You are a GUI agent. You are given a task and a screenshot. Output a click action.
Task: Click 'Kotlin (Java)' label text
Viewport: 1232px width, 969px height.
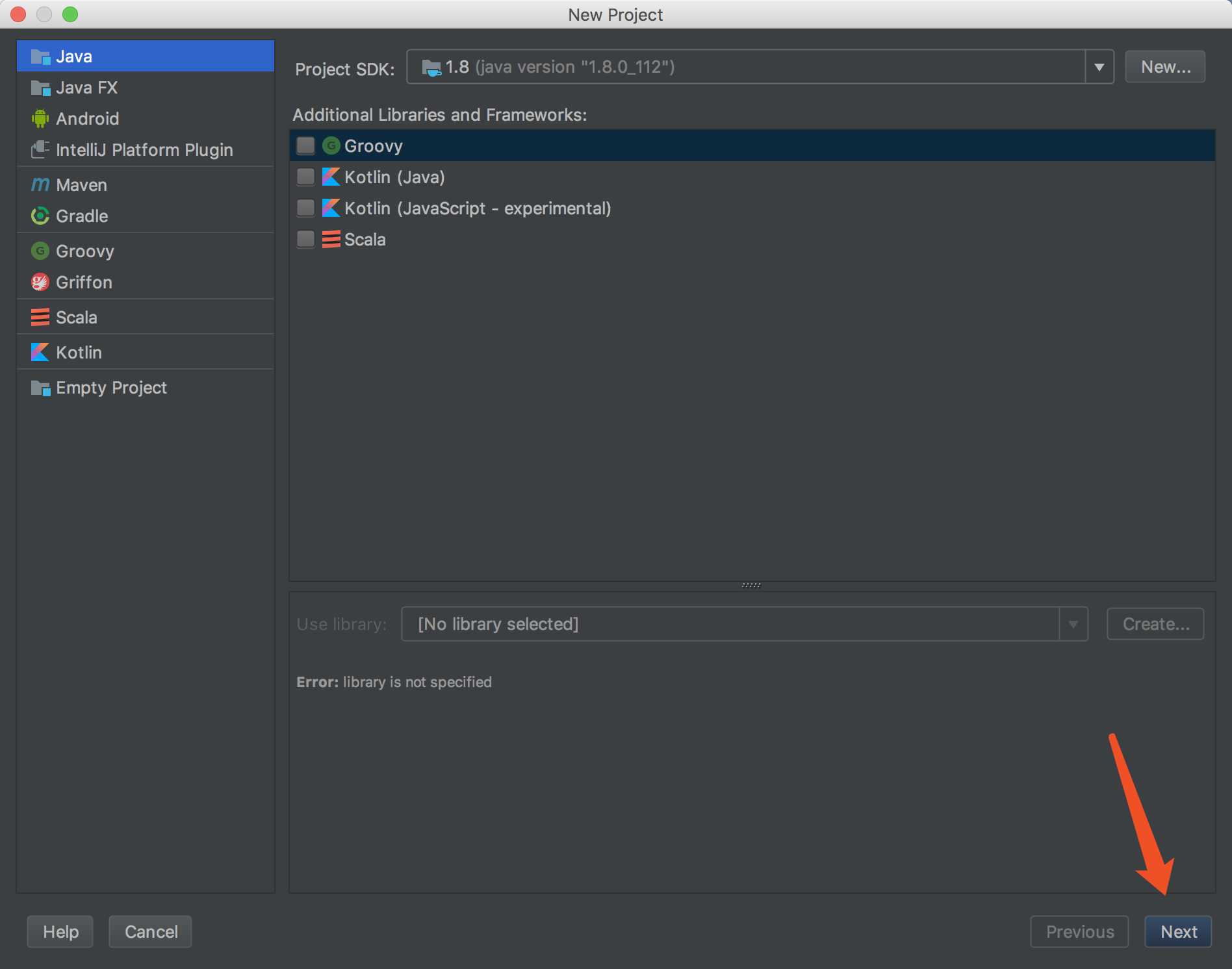point(394,177)
